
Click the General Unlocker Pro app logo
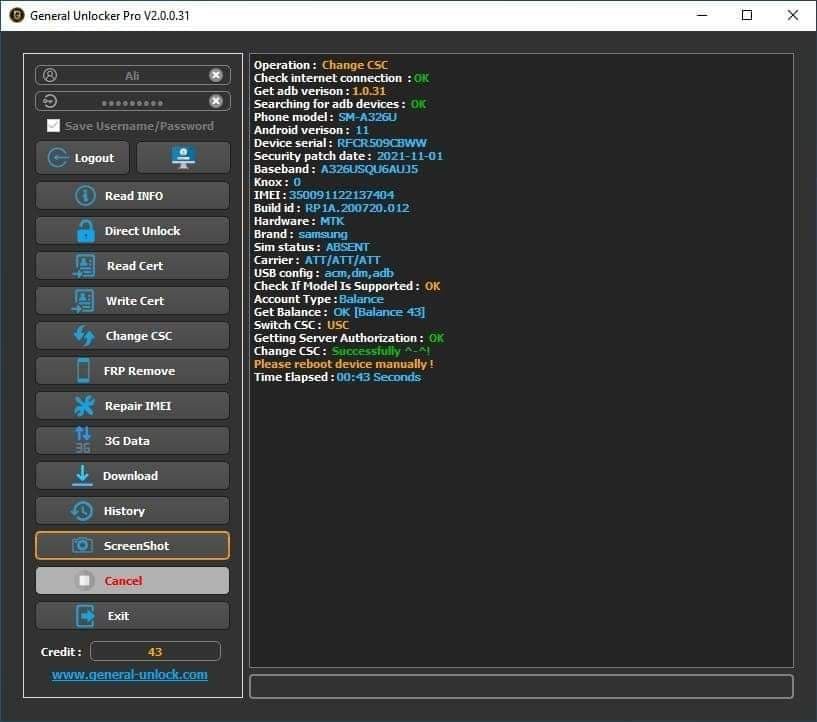pyautogui.click(x=17, y=15)
